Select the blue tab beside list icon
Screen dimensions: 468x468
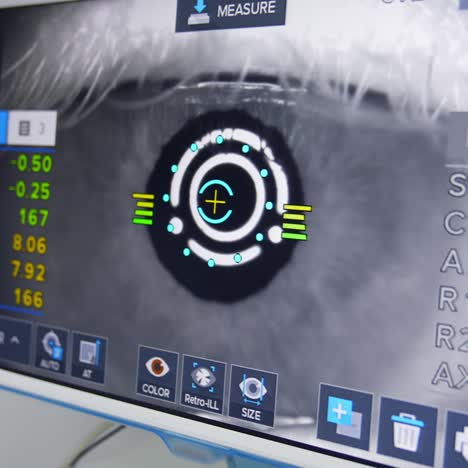click(3, 127)
